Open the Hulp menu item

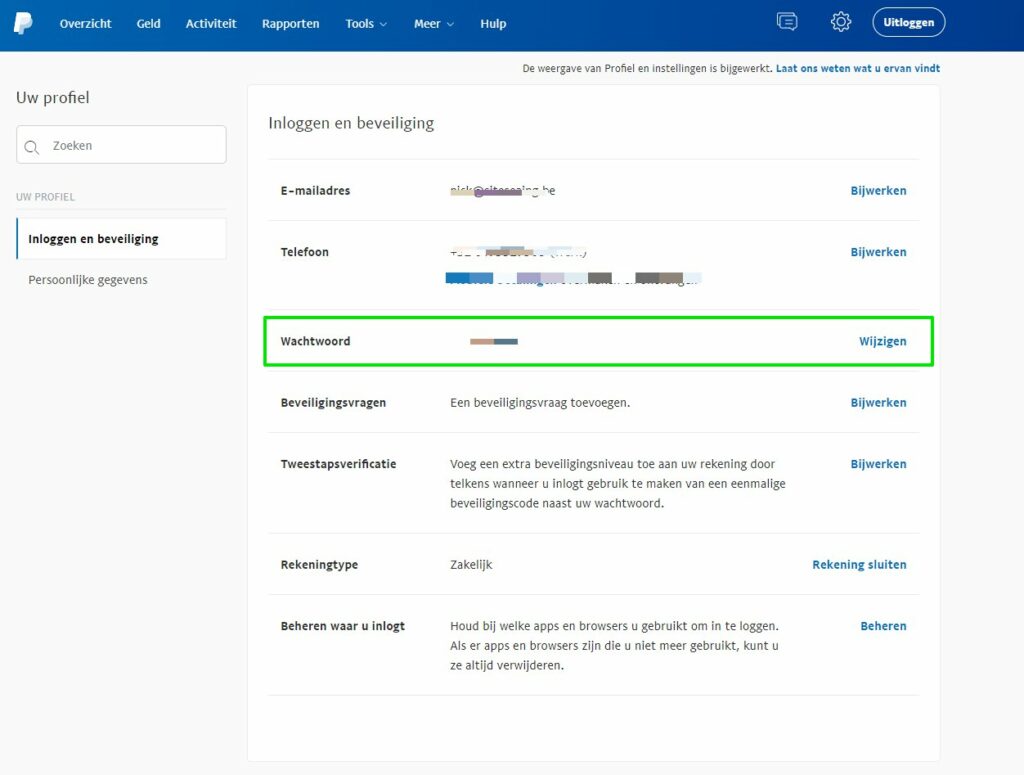[x=493, y=24]
